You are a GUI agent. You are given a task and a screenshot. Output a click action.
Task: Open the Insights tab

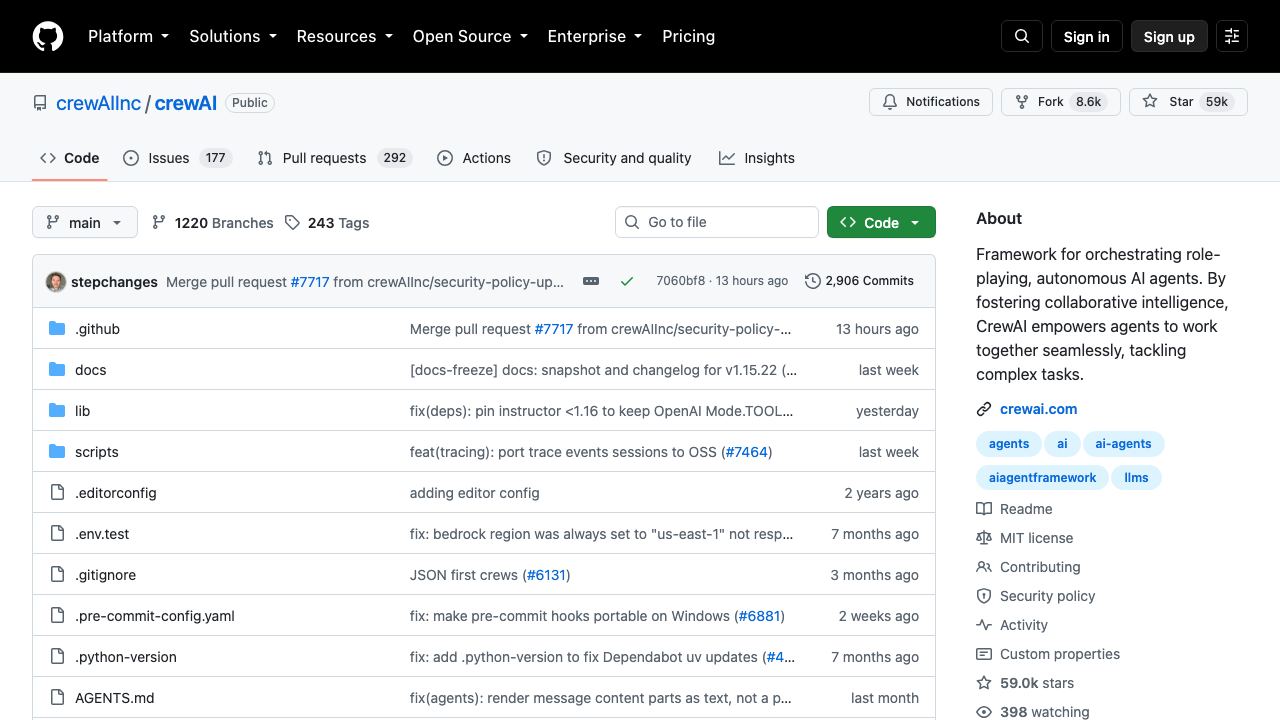pyautogui.click(x=757, y=158)
